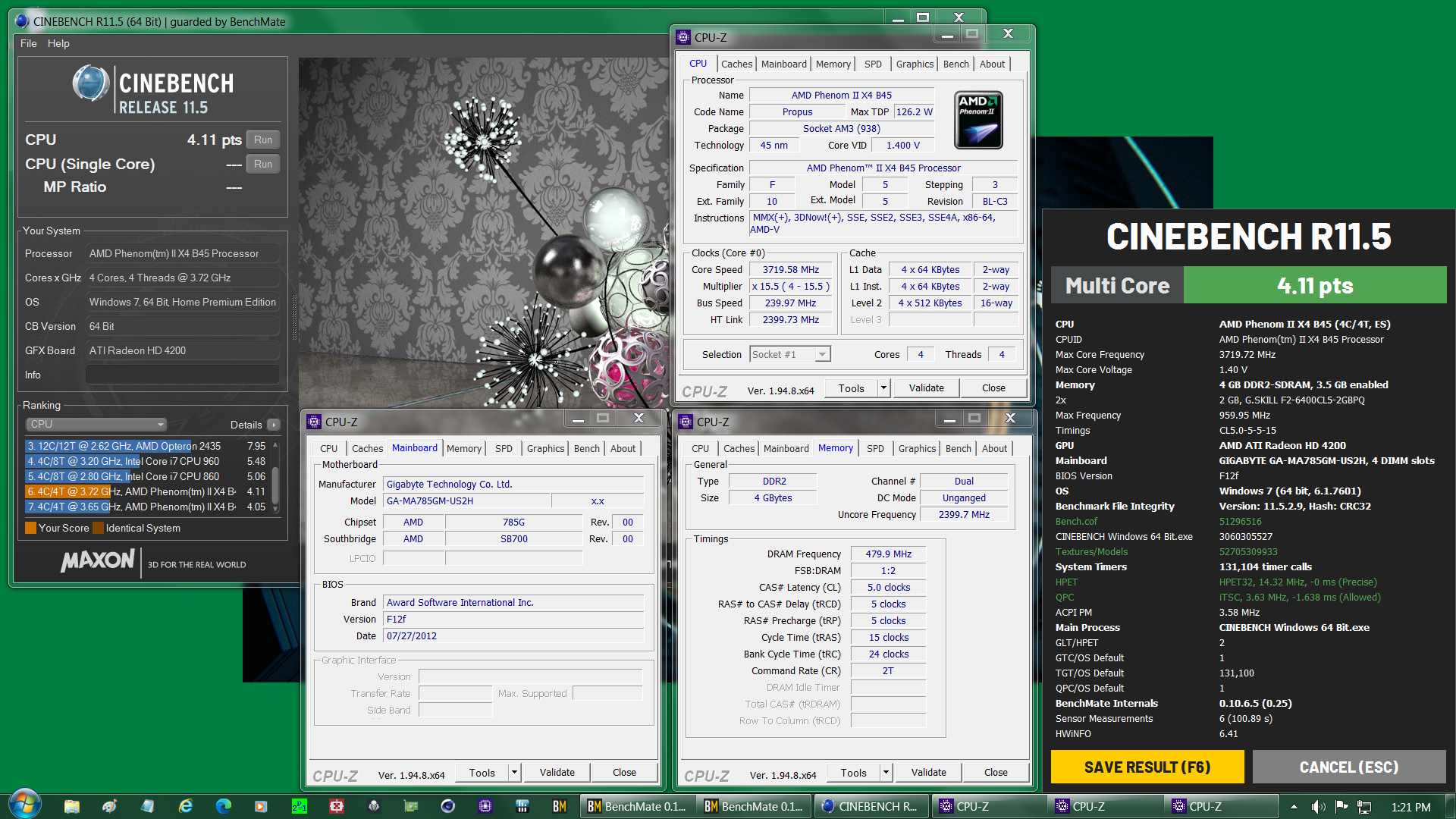Click the Multiplier x 15.5 value in CPU-Z
The height and width of the screenshot is (819, 1456).
[791, 287]
